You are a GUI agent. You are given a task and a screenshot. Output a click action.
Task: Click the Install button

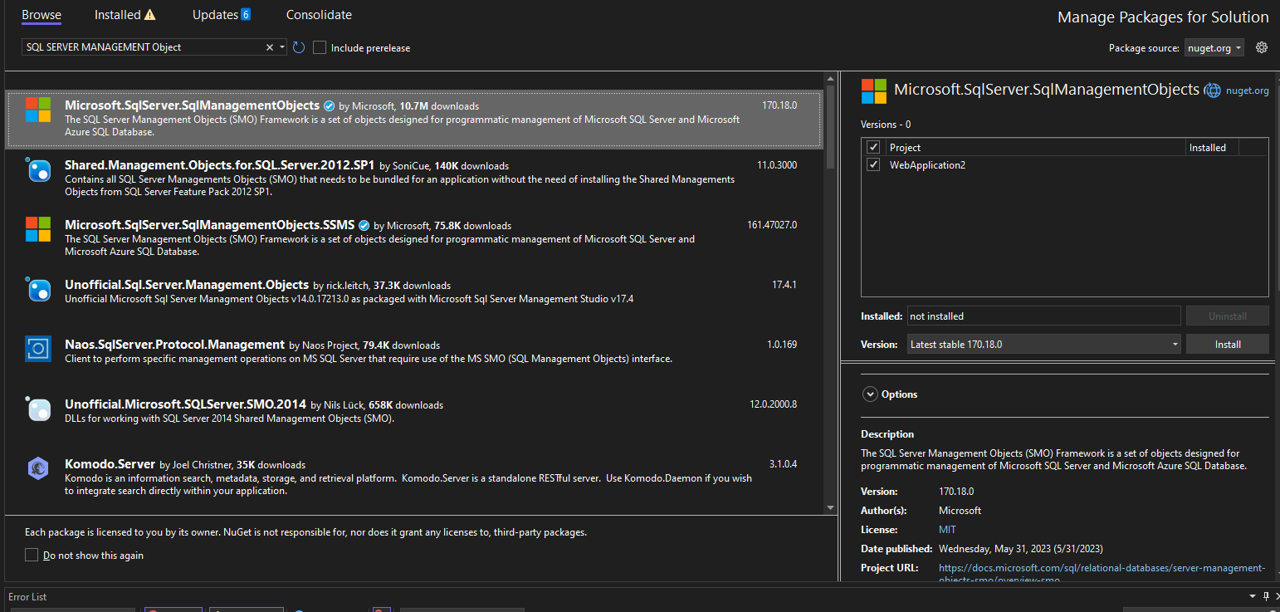tap(1227, 344)
